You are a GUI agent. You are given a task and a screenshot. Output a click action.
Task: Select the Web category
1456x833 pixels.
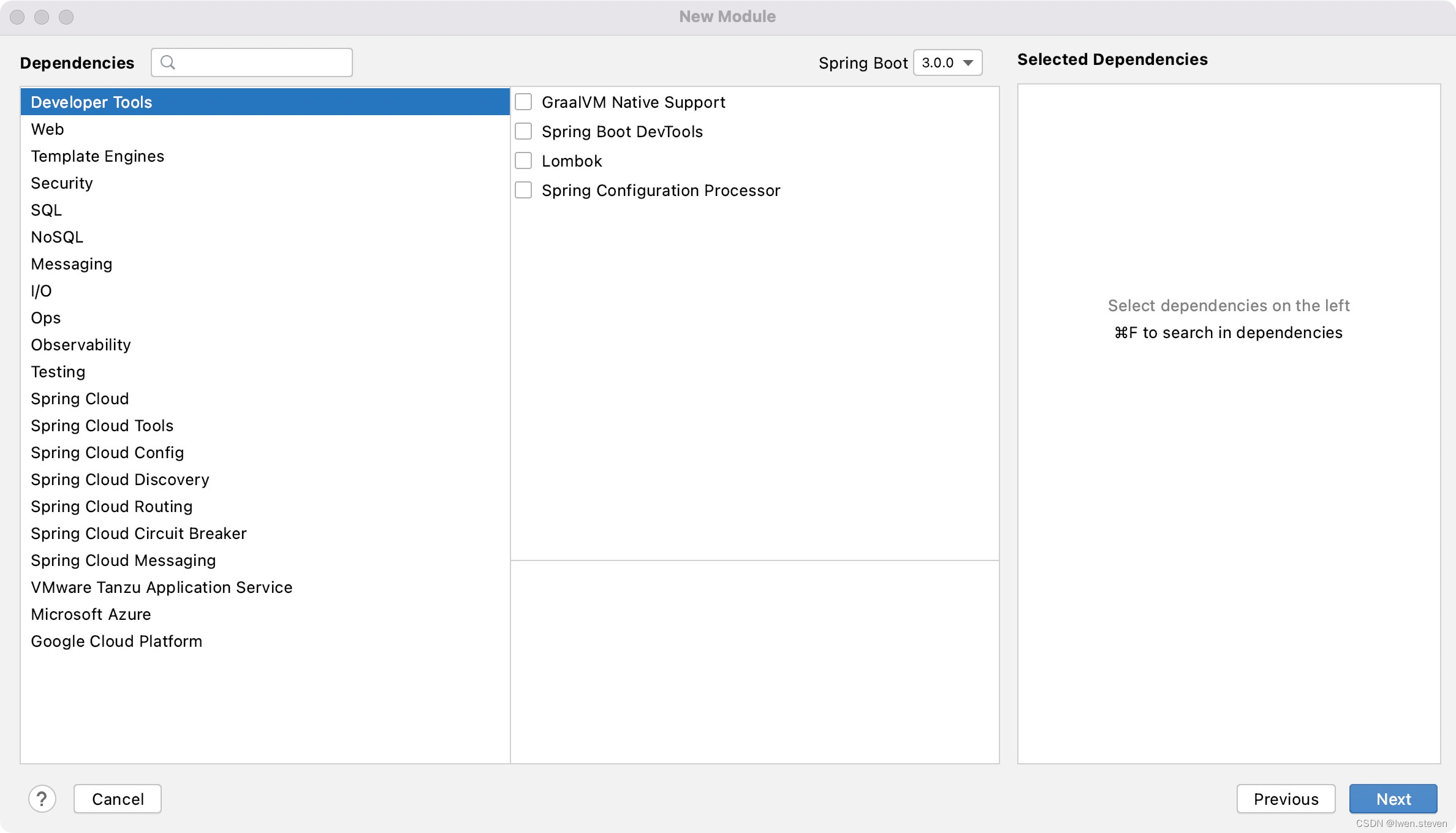point(265,129)
